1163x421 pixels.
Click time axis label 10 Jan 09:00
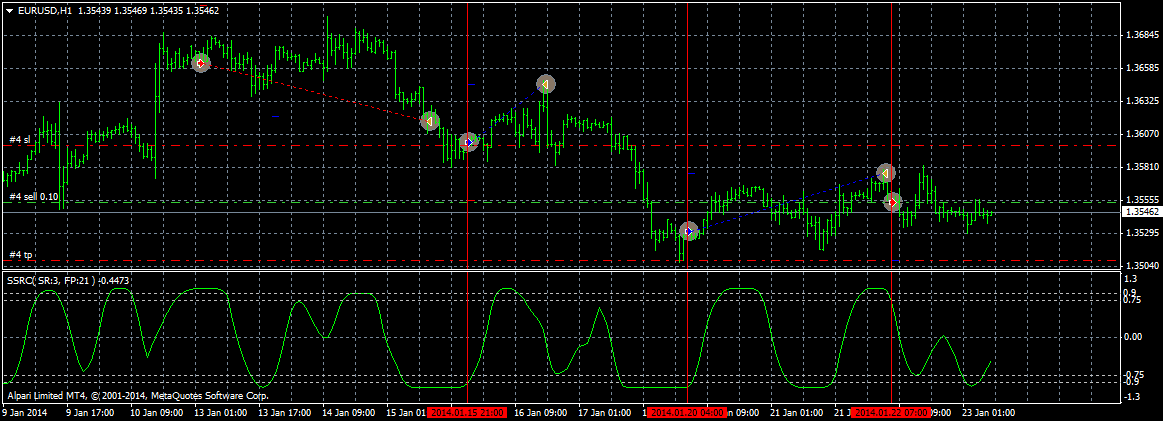coord(158,412)
